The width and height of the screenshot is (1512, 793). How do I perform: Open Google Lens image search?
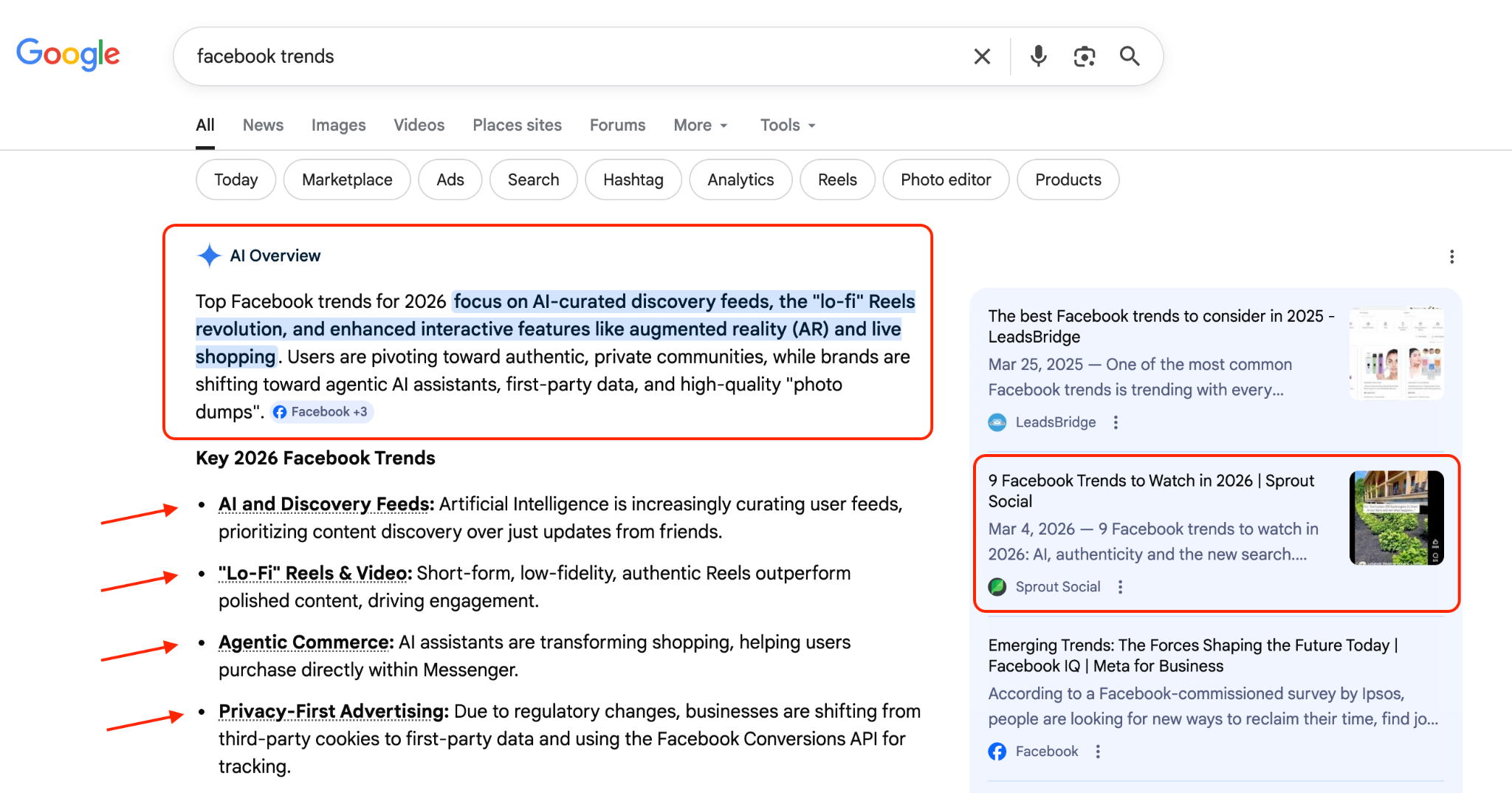pos(1084,57)
